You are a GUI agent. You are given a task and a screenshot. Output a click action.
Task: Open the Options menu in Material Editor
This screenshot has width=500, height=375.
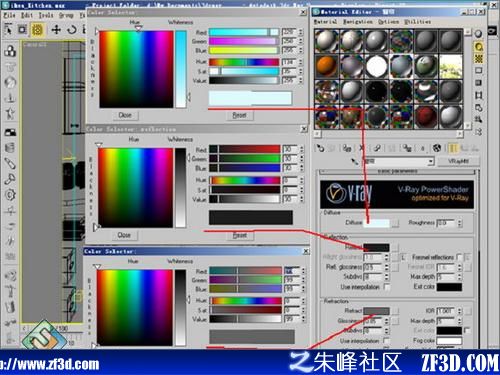point(388,22)
